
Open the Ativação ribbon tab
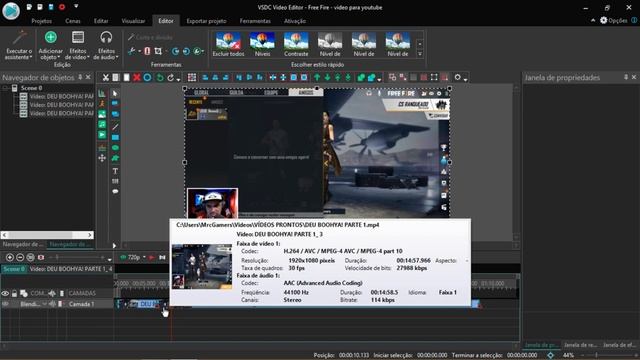pos(295,21)
